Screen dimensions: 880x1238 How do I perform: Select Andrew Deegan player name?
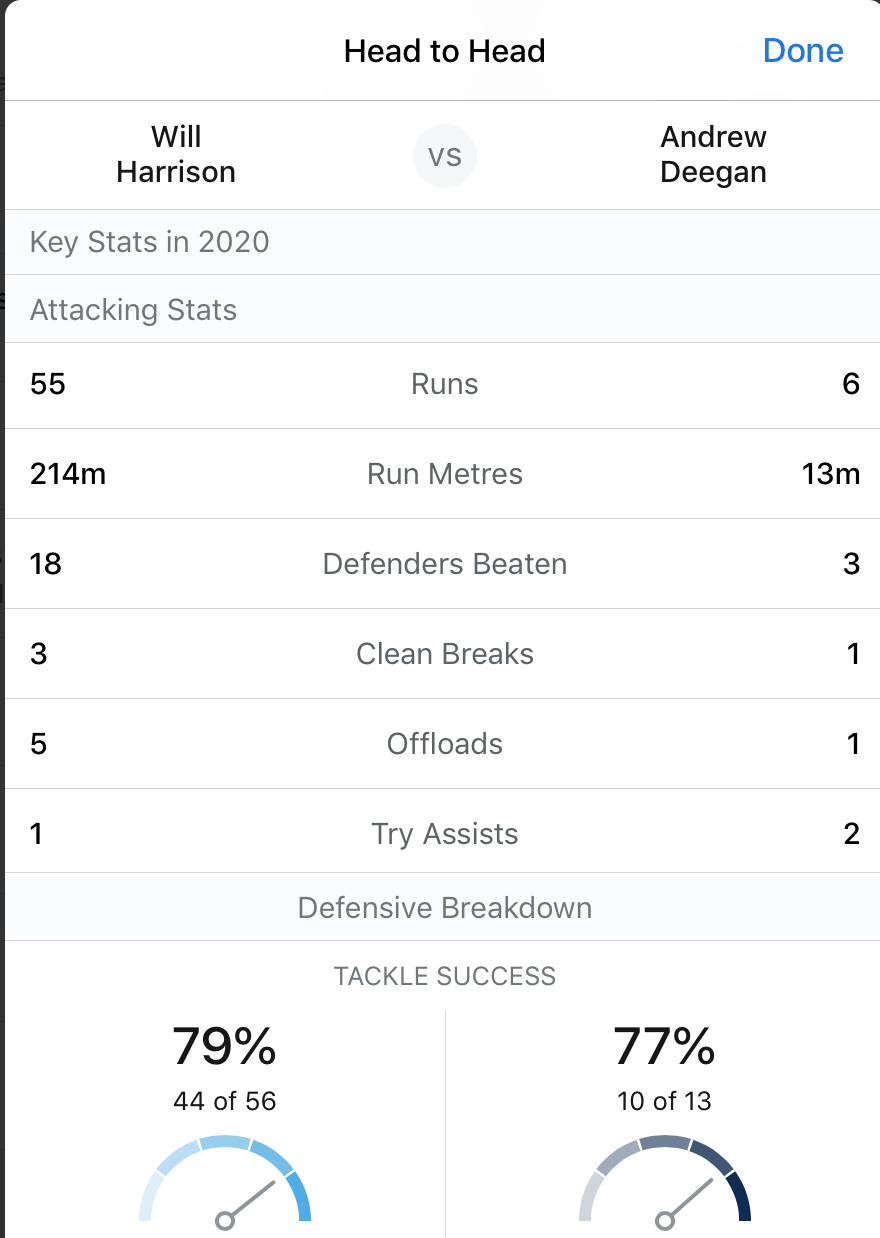pos(713,154)
